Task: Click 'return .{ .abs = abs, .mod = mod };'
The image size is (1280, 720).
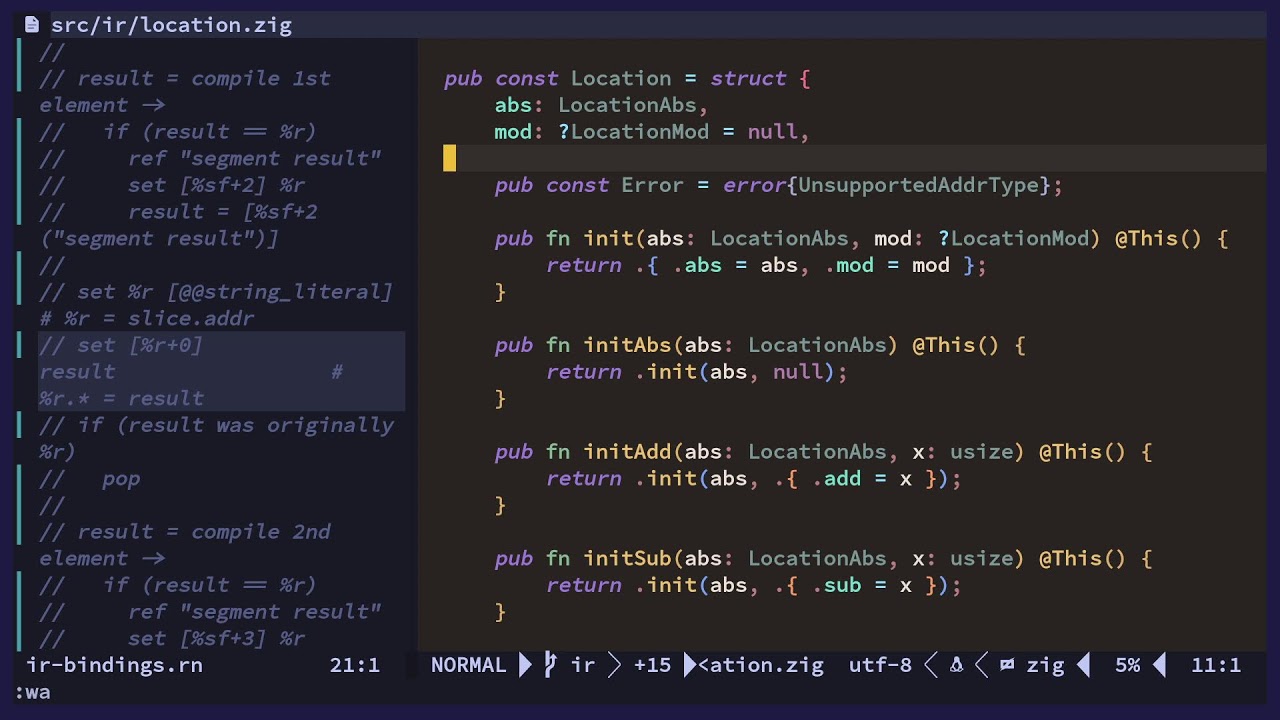Action: [x=766, y=265]
